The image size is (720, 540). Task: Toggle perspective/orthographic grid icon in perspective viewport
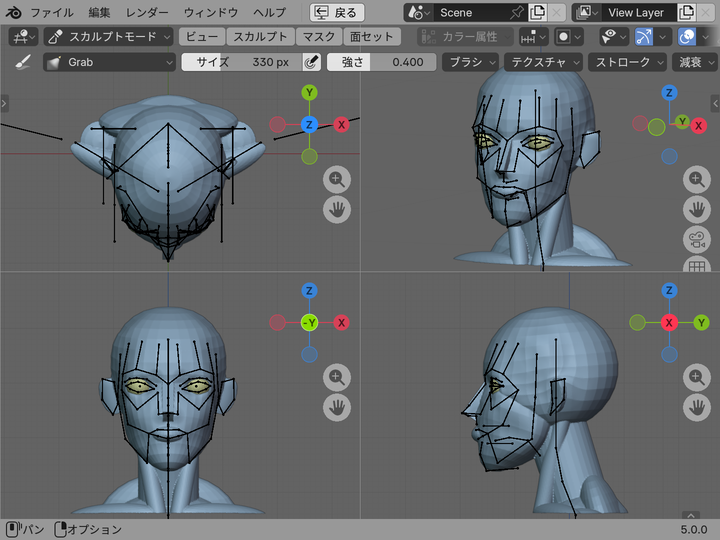(697, 265)
